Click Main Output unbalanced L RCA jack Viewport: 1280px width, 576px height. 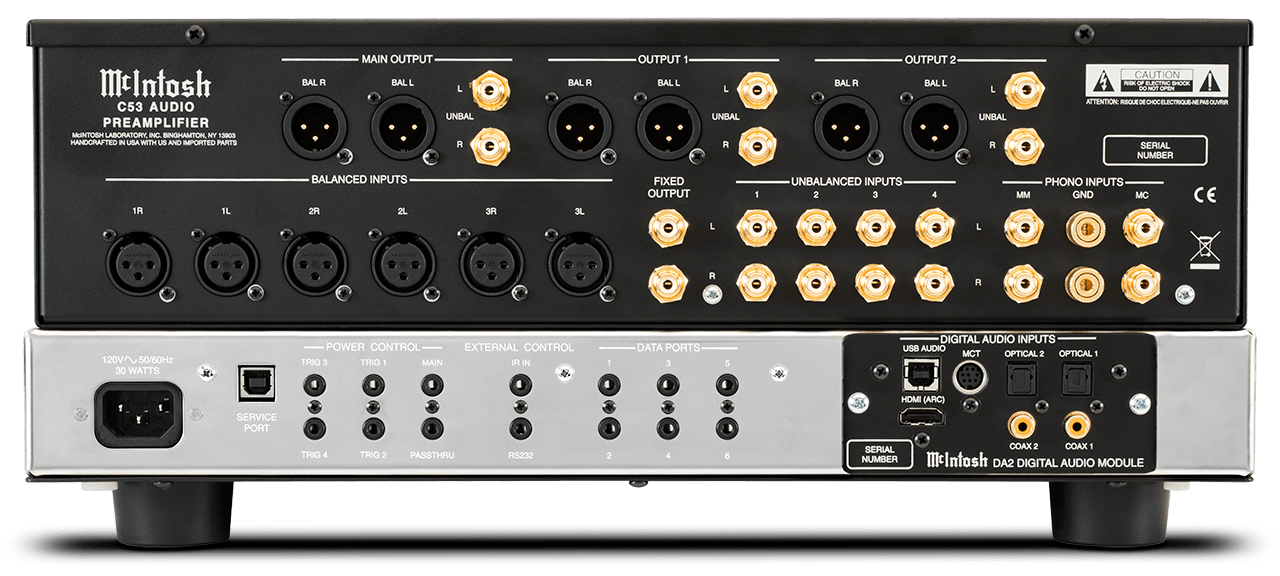click(489, 91)
